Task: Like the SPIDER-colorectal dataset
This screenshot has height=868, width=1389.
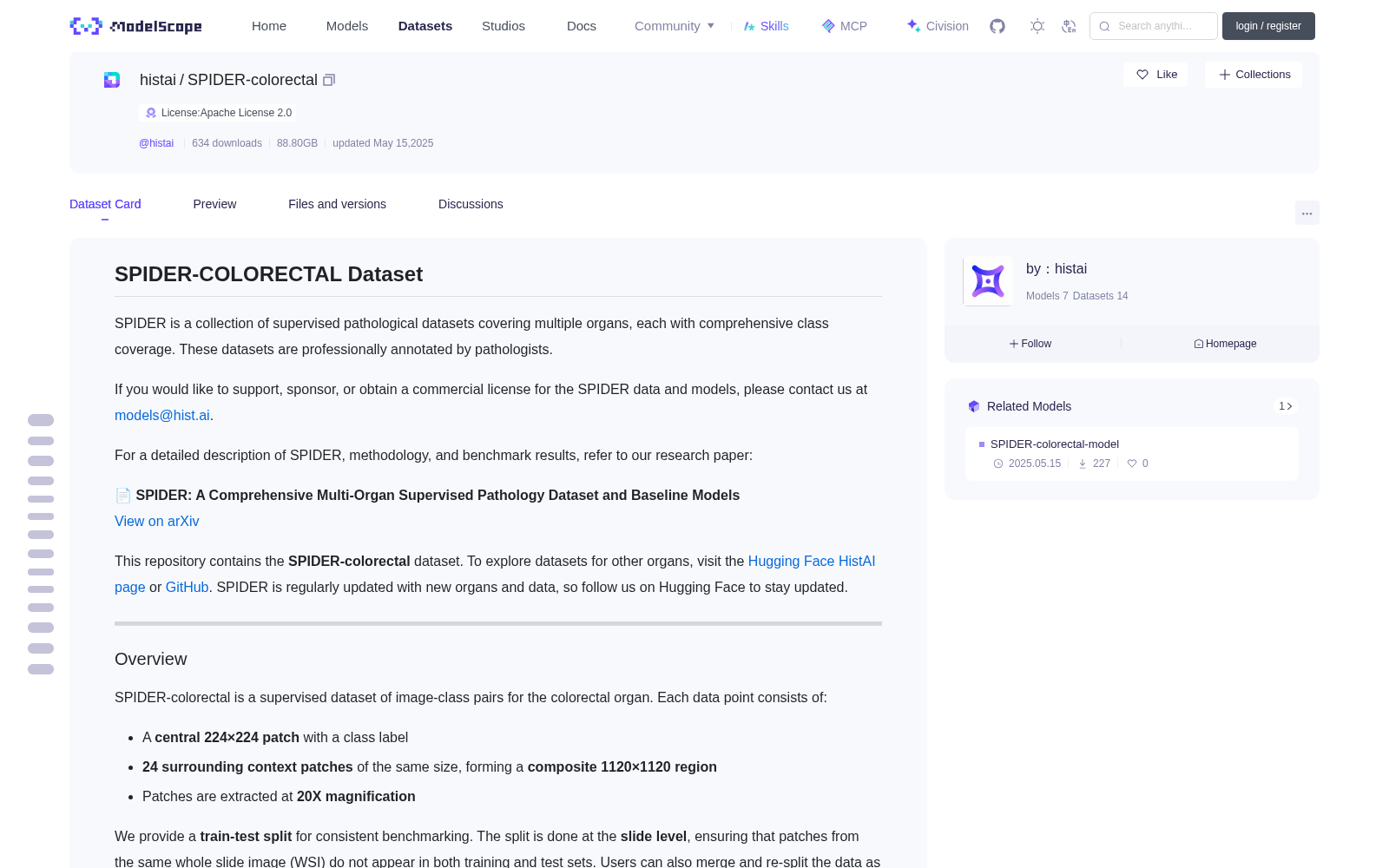Action: pos(1155,75)
